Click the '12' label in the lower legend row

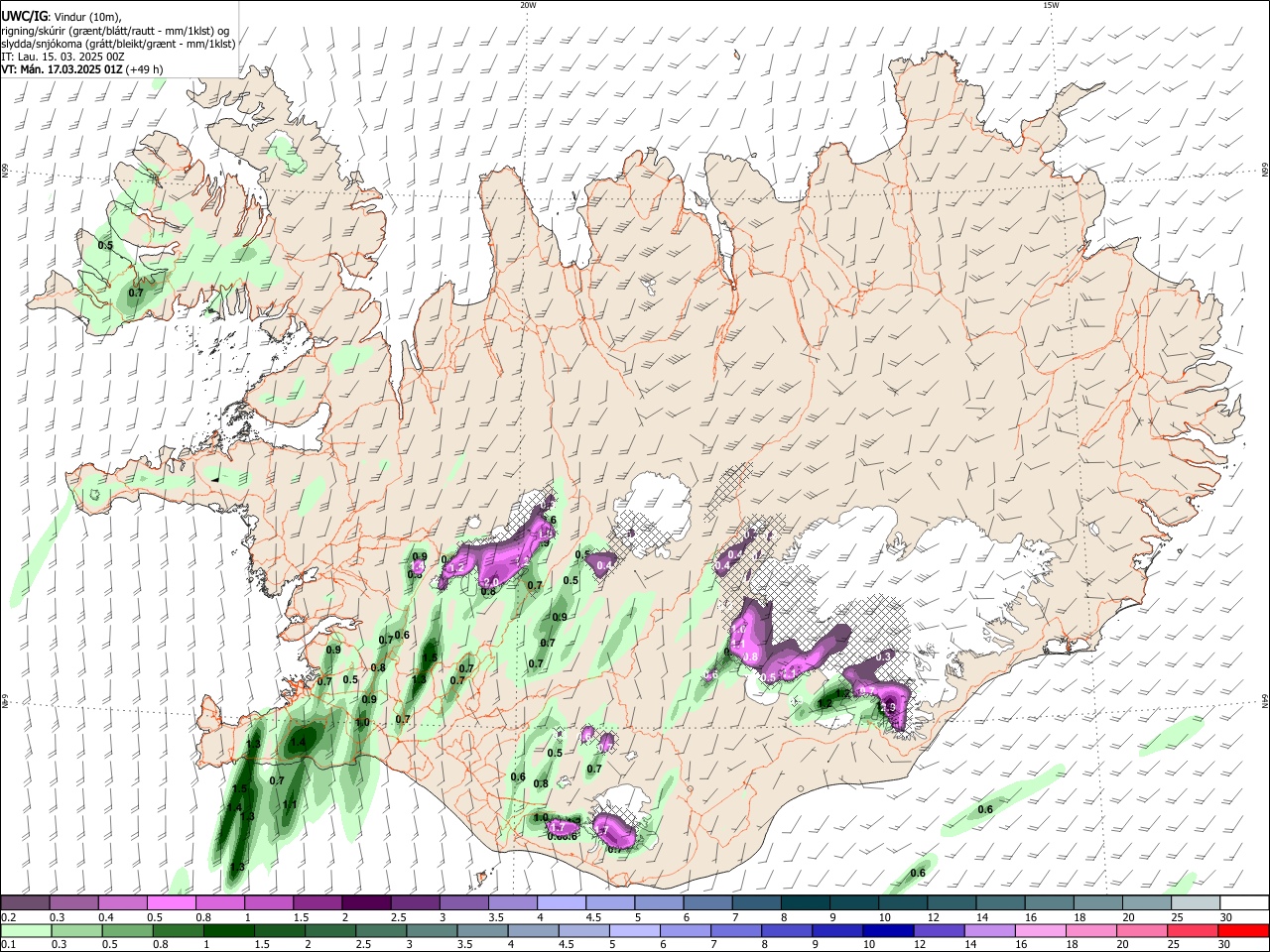pyautogui.click(x=920, y=945)
